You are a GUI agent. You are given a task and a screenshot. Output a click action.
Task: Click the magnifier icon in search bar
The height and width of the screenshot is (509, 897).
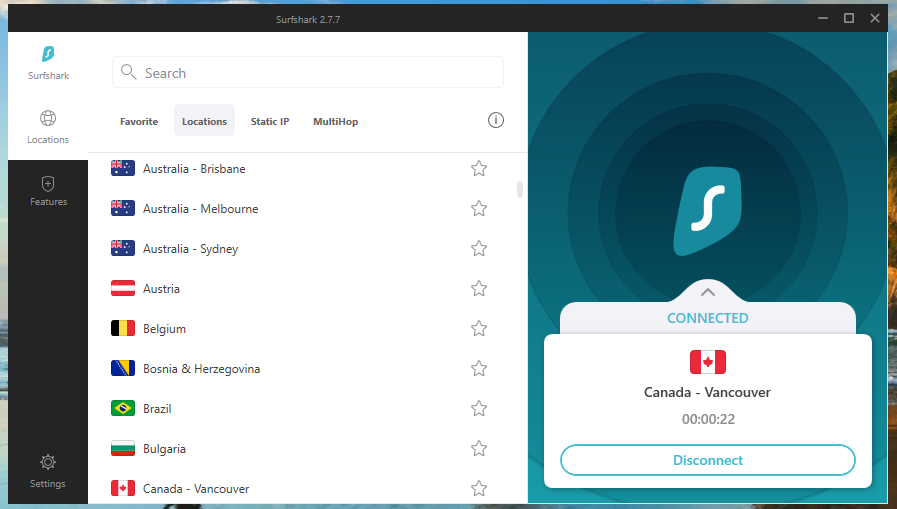pyautogui.click(x=129, y=71)
